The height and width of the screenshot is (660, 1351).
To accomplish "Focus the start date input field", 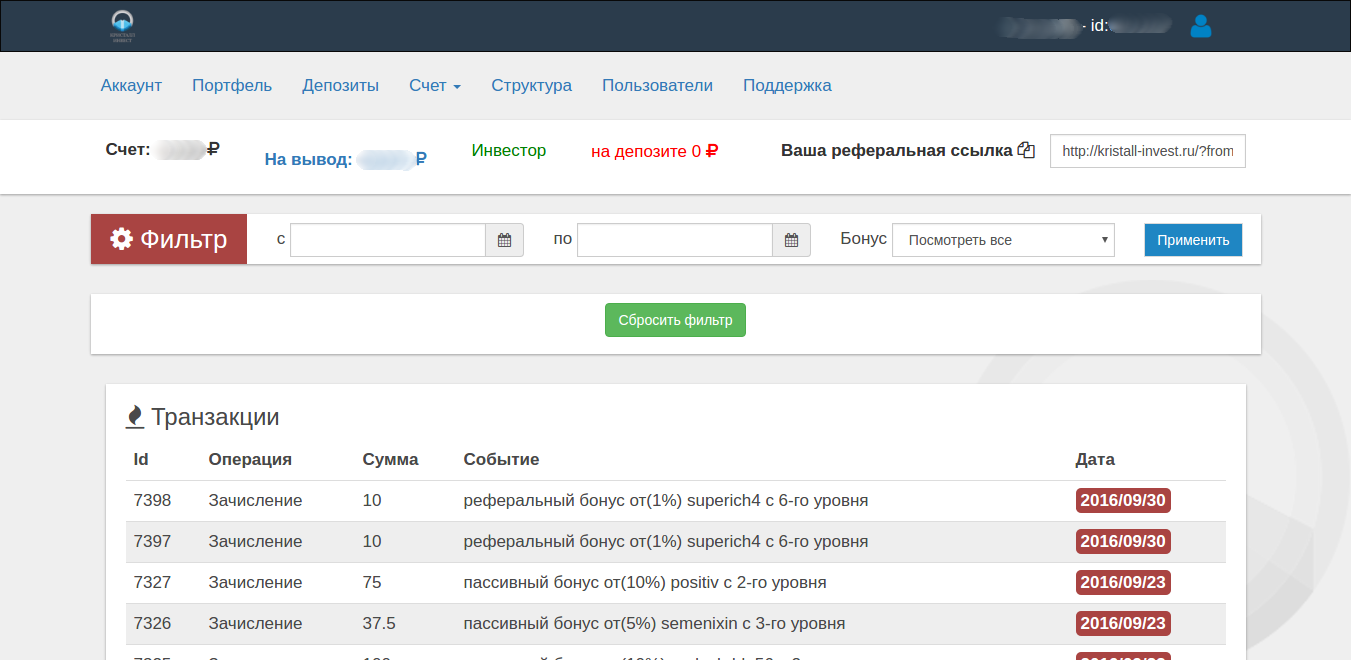I will 388,240.
